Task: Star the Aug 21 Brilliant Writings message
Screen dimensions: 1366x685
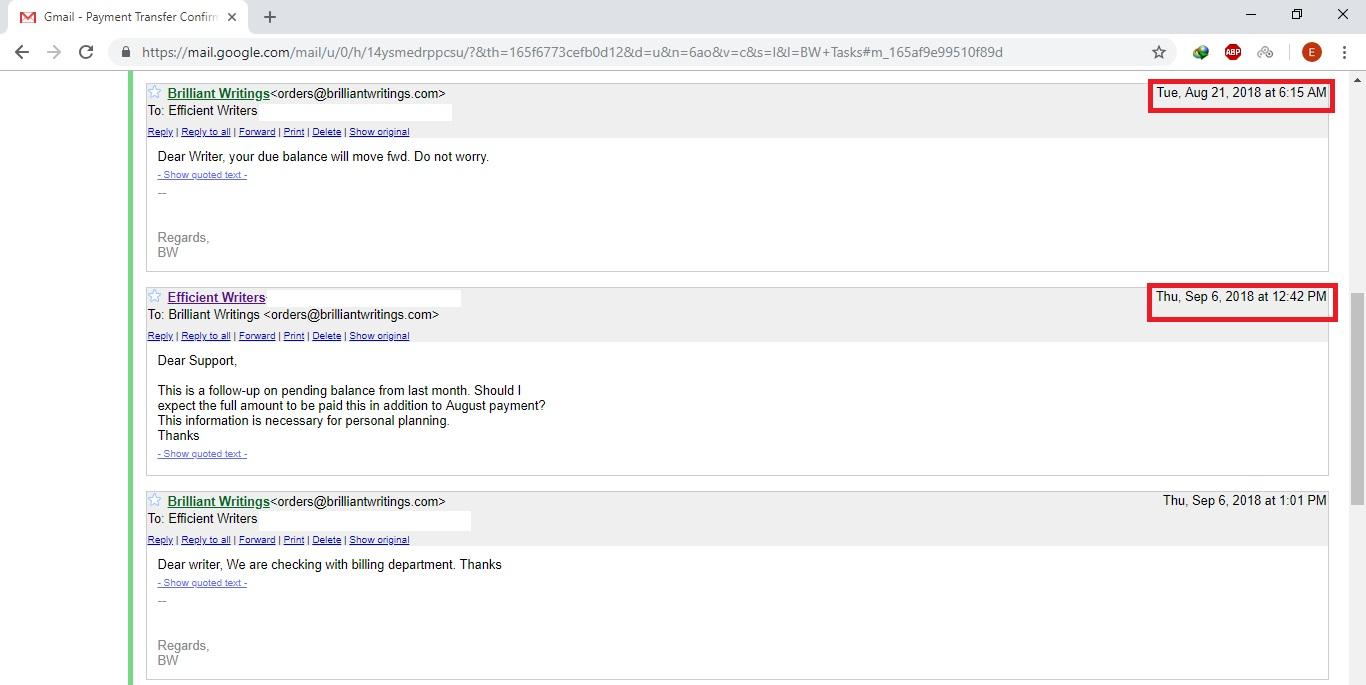Action: point(155,92)
